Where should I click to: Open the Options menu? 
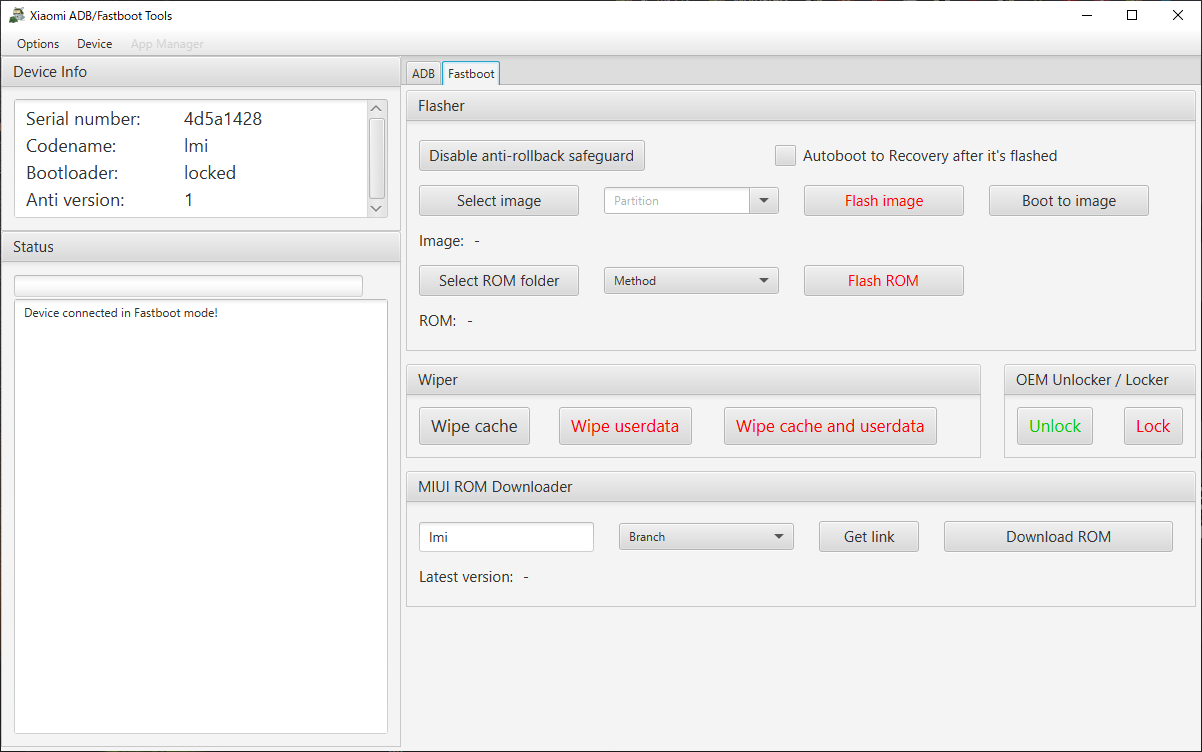(x=38, y=44)
